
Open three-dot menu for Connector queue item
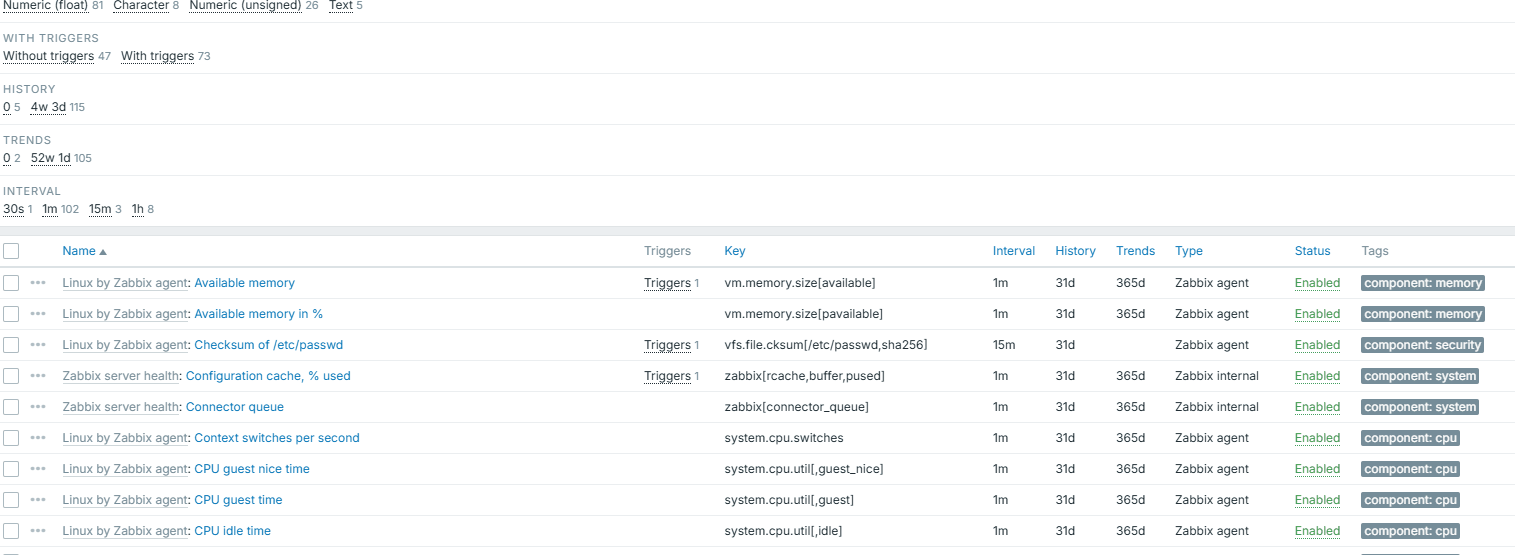[x=38, y=407]
